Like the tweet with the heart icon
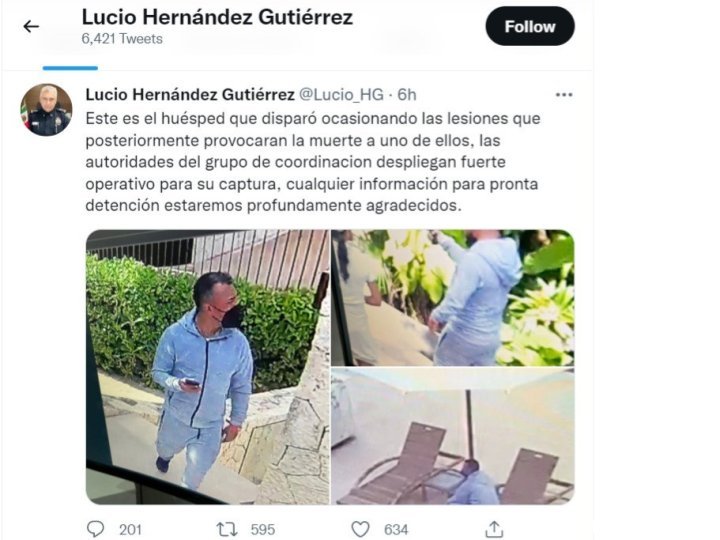Image resolution: width=720 pixels, height=540 pixels. (x=360, y=529)
